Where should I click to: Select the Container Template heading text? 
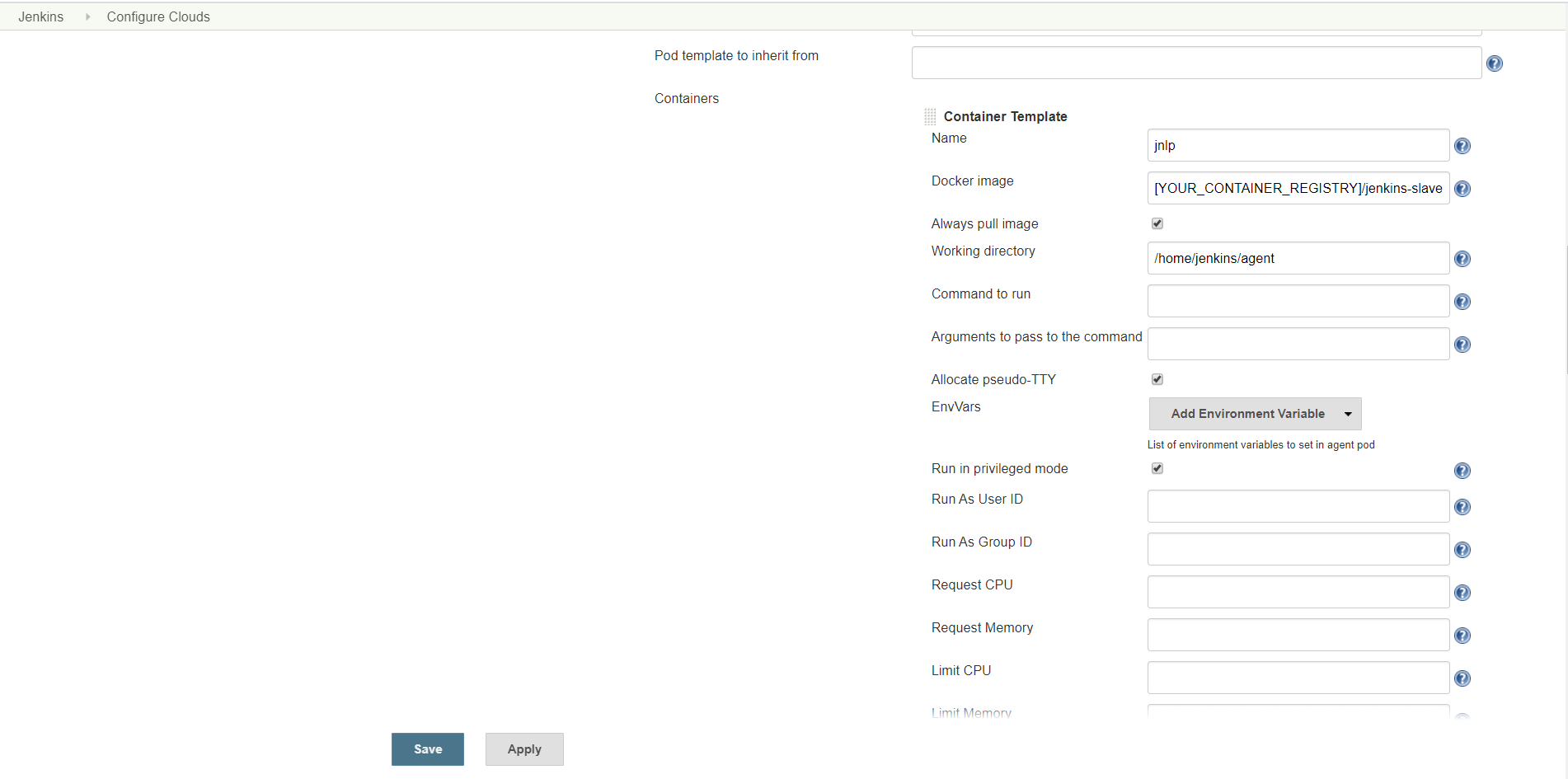pos(1005,116)
